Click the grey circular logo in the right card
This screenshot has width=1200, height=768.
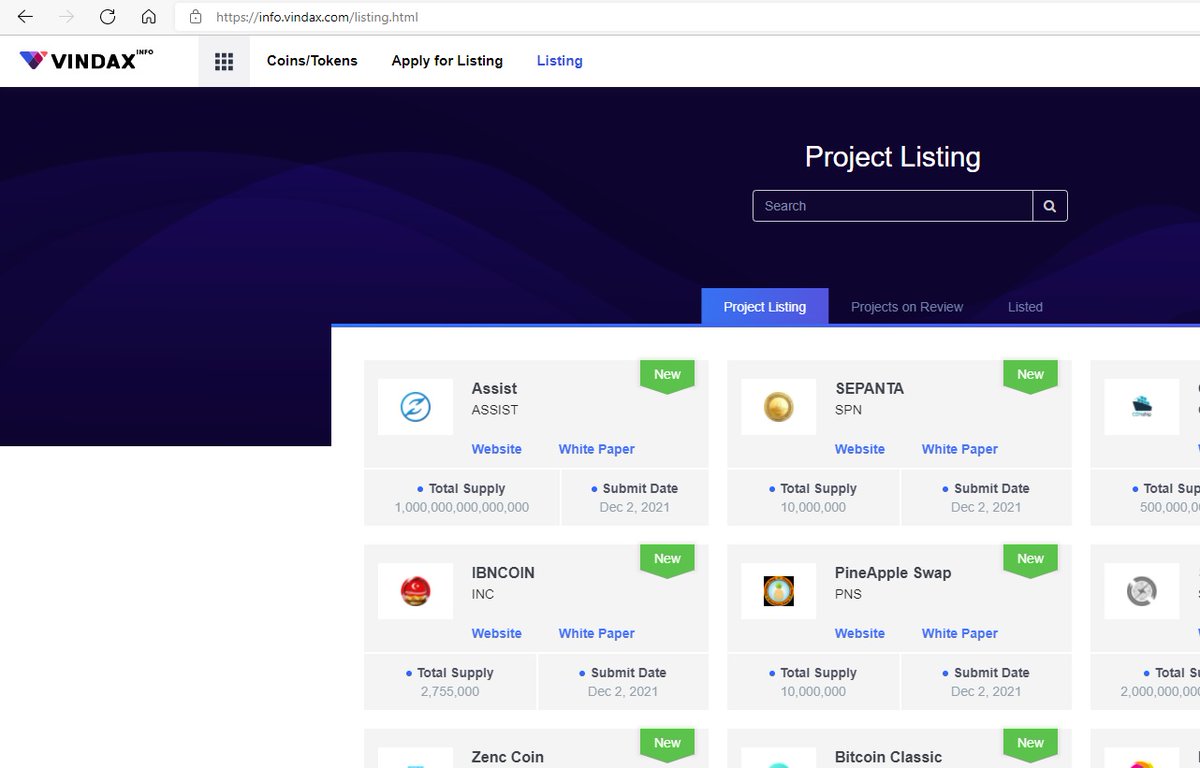(x=1141, y=591)
